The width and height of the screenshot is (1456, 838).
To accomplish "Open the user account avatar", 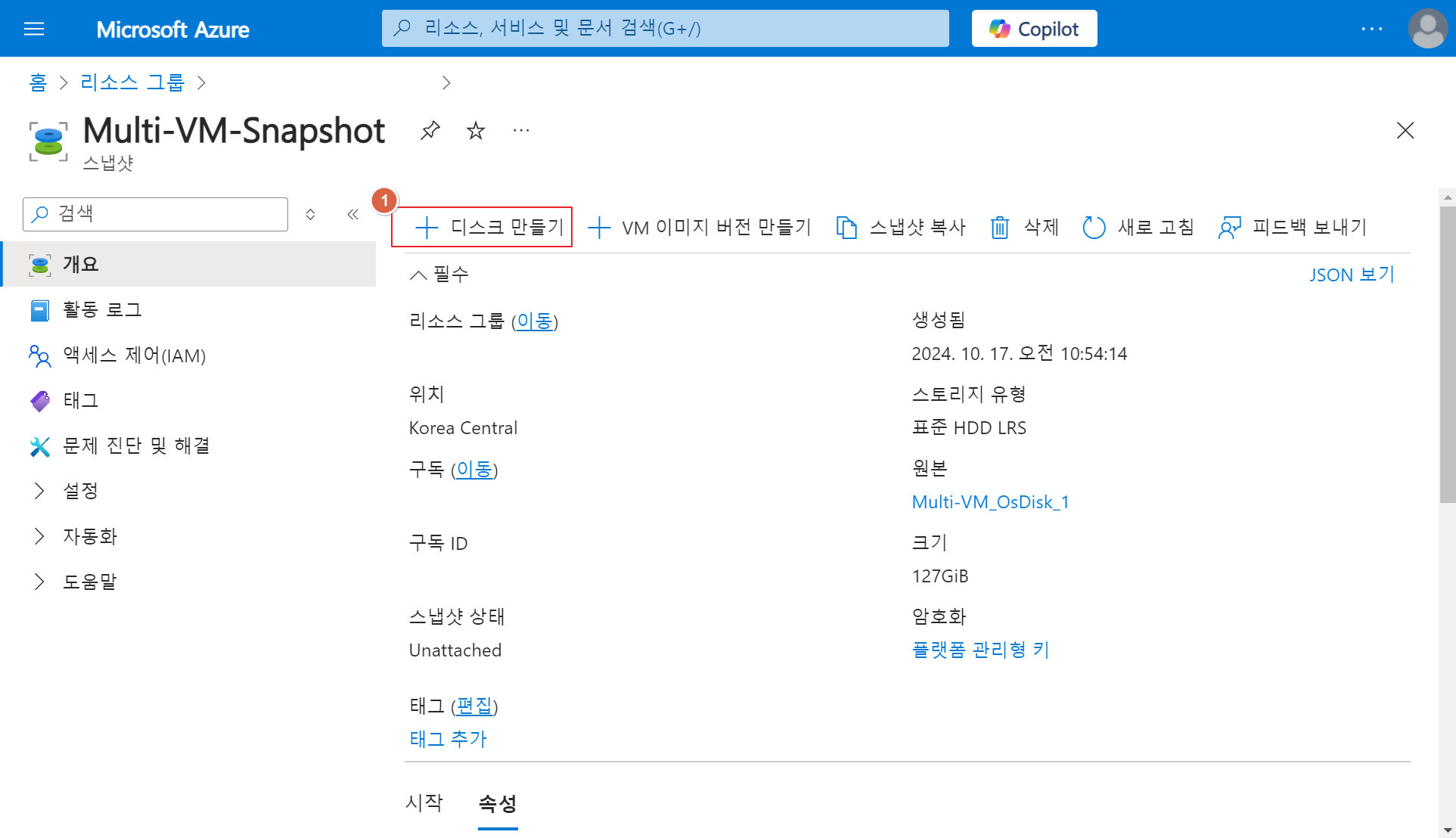I will [1427, 29].
